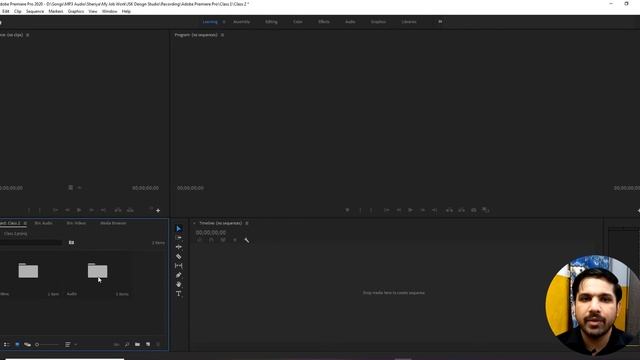
Task: Click New Bin icon in Project panel
Action: 138,344
